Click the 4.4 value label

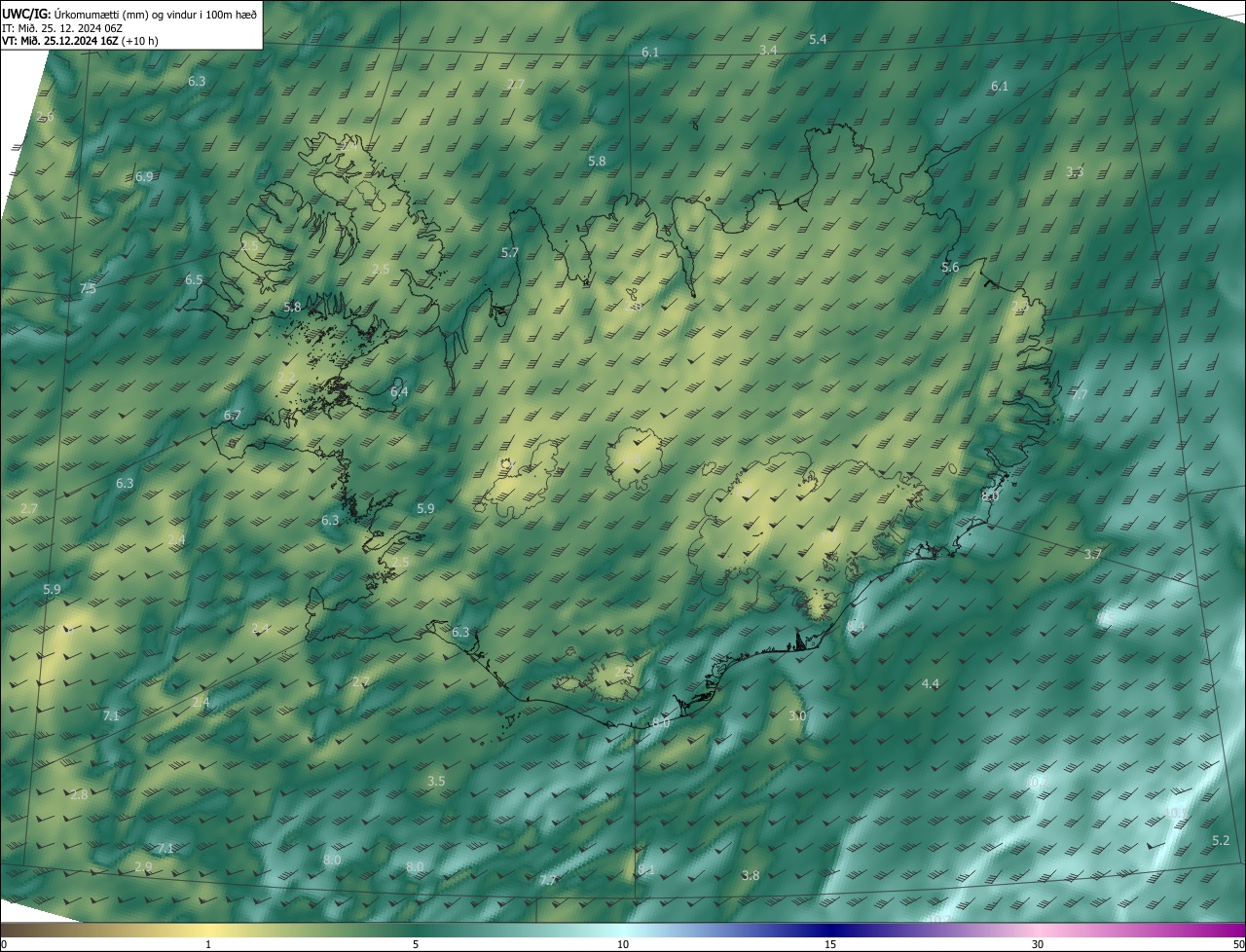point(930,684)
